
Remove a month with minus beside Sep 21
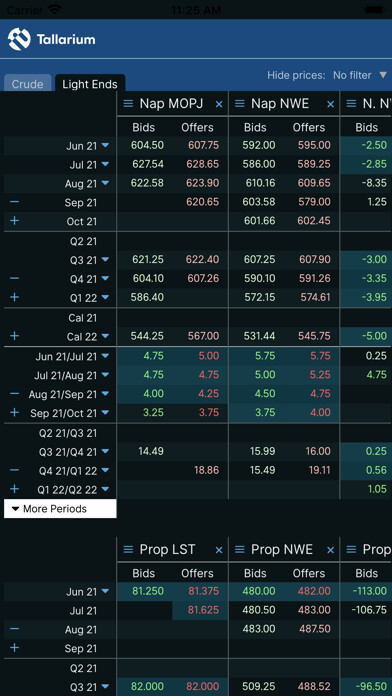(14, 202)
